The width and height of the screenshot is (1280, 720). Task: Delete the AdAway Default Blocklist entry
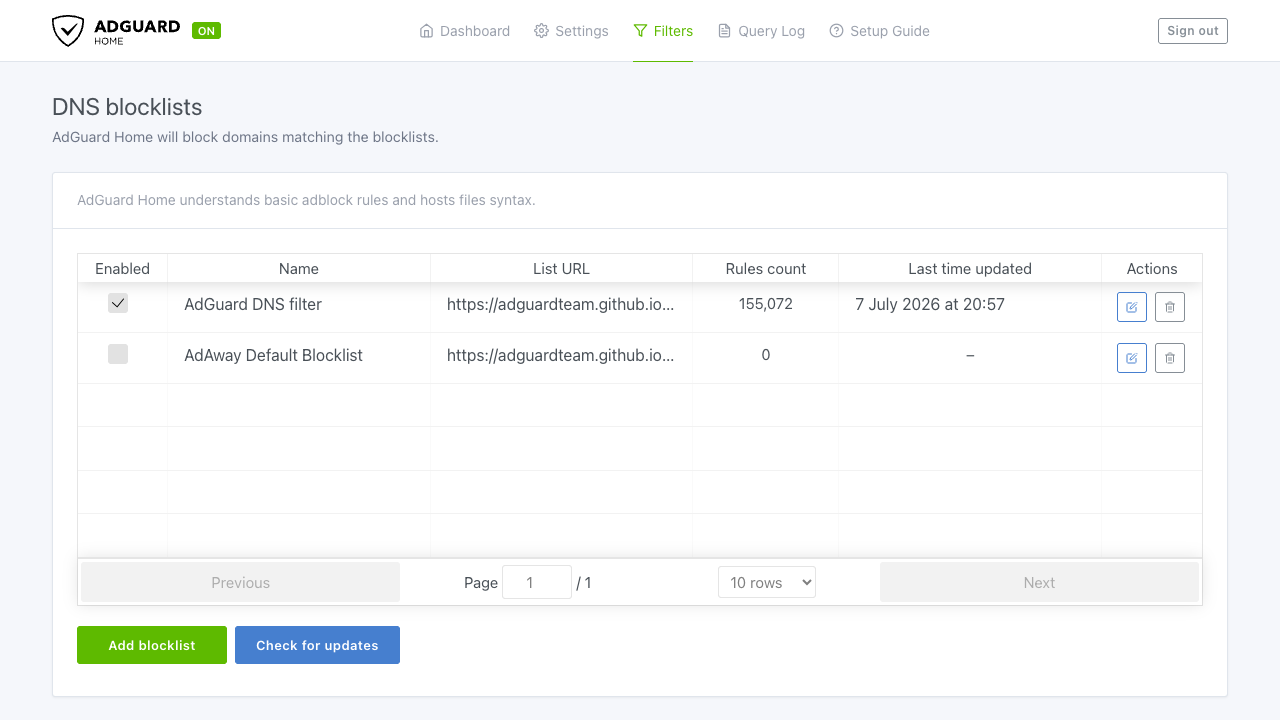coord(1170,358)
